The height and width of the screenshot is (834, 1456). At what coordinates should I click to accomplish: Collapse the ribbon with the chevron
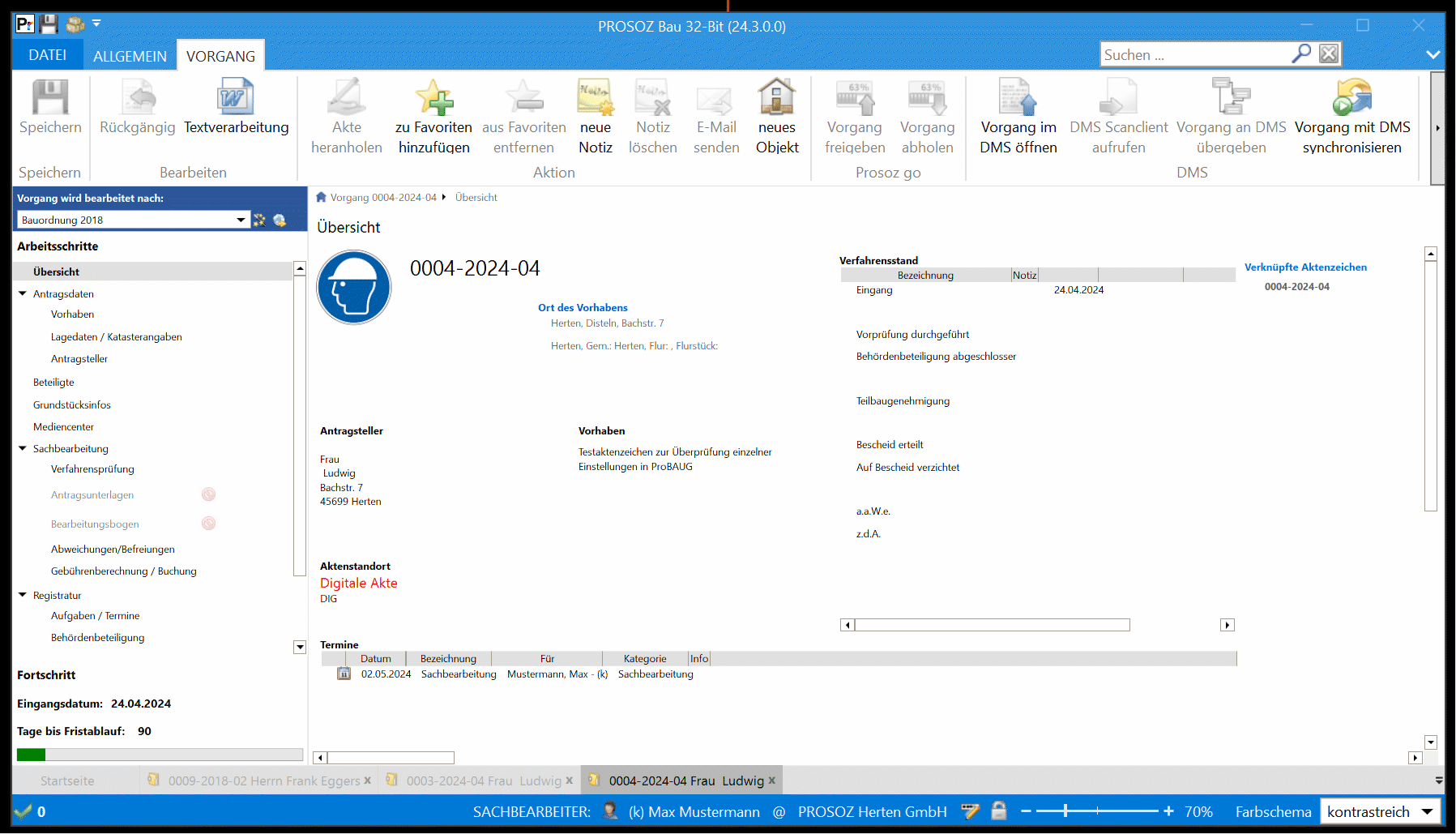click(x=1433, y=54)
